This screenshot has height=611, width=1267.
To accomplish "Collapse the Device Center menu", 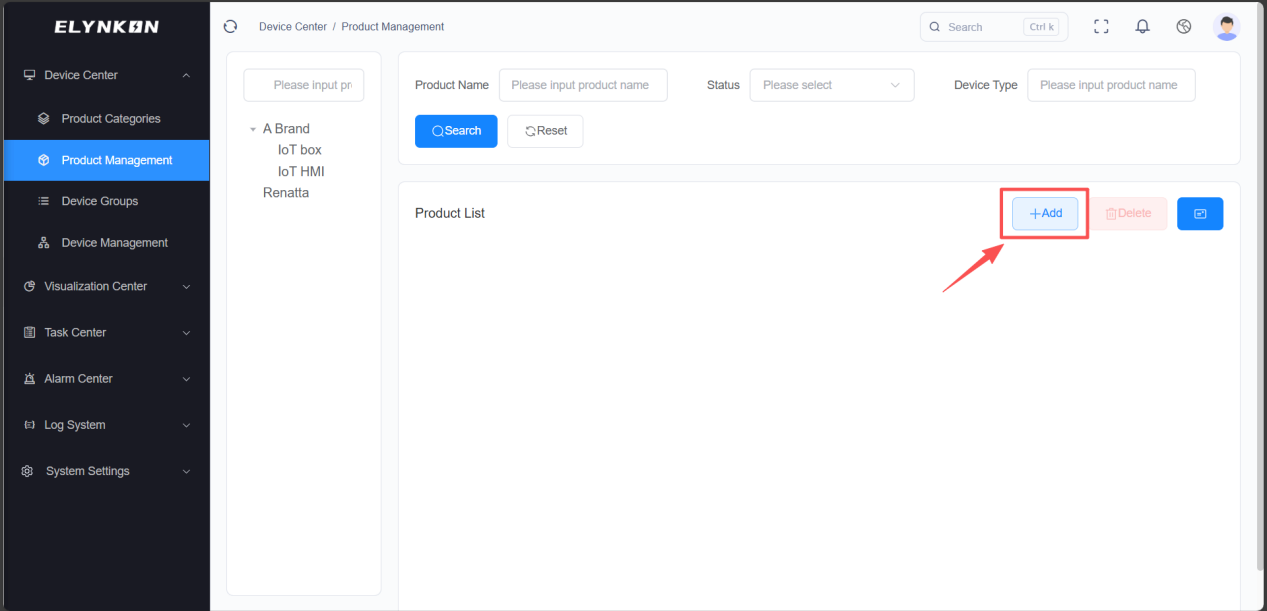I will click(105, 75).
